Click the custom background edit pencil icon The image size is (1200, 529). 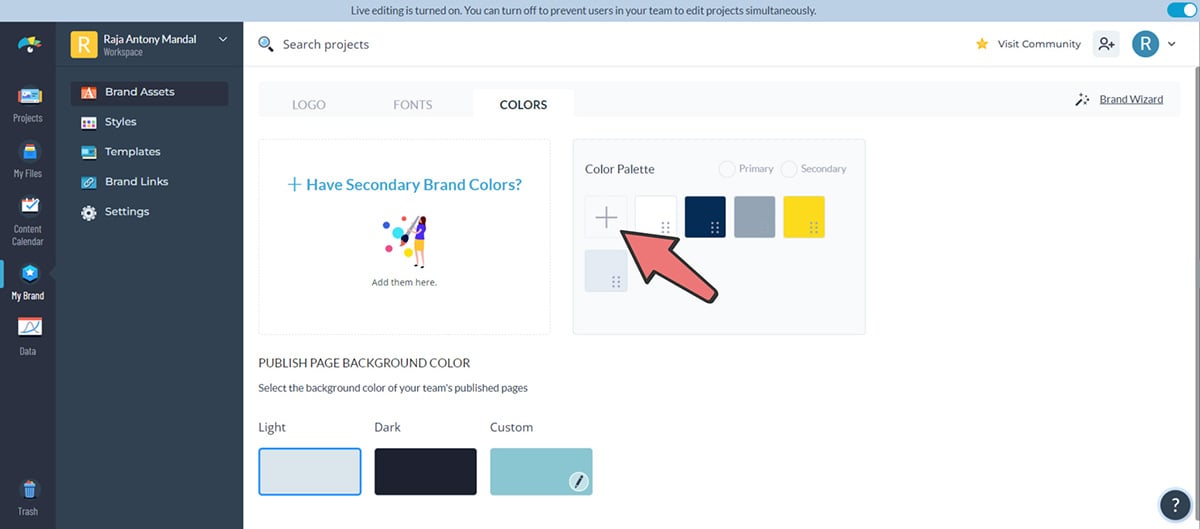click(x=578, y=482)
